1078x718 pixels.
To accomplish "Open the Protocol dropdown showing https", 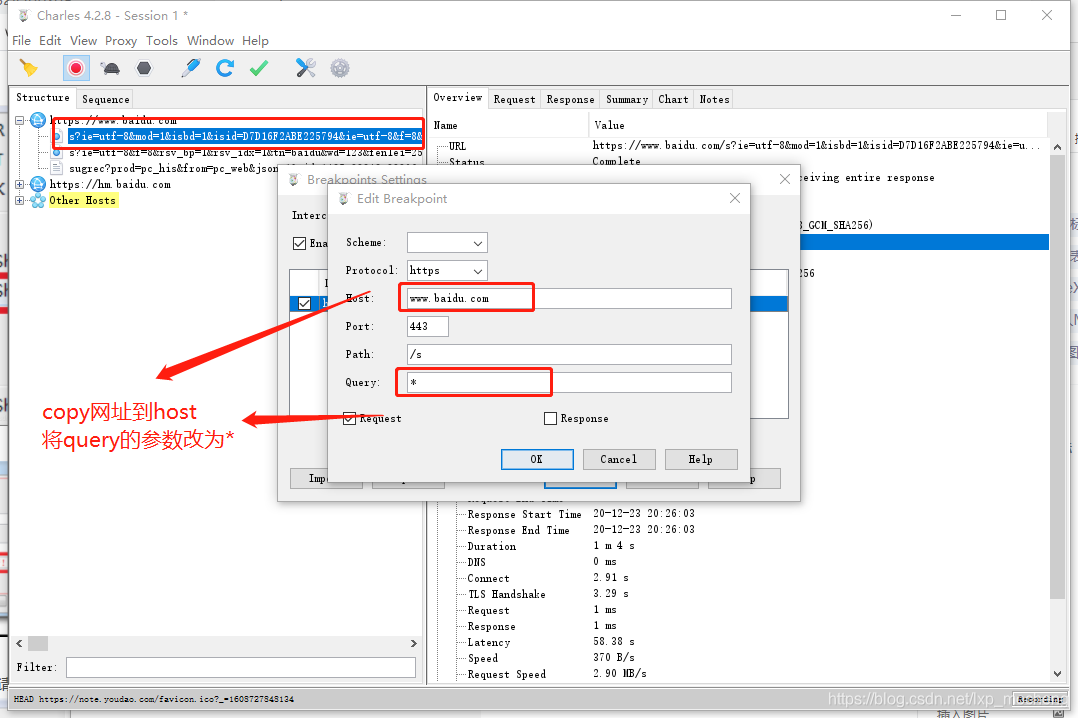I will [x=448, y=270].
